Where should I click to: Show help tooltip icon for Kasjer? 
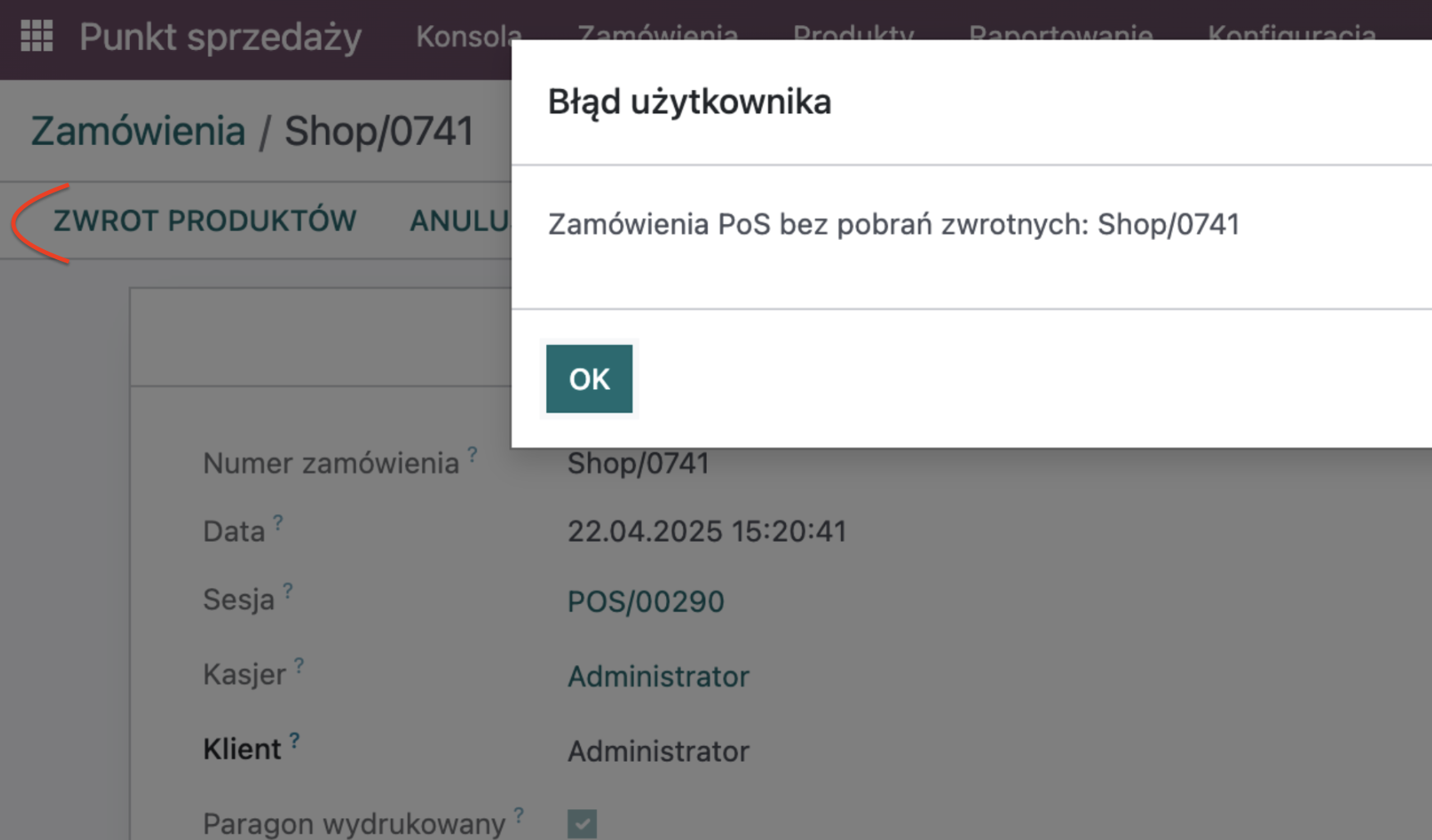point(298,666)
